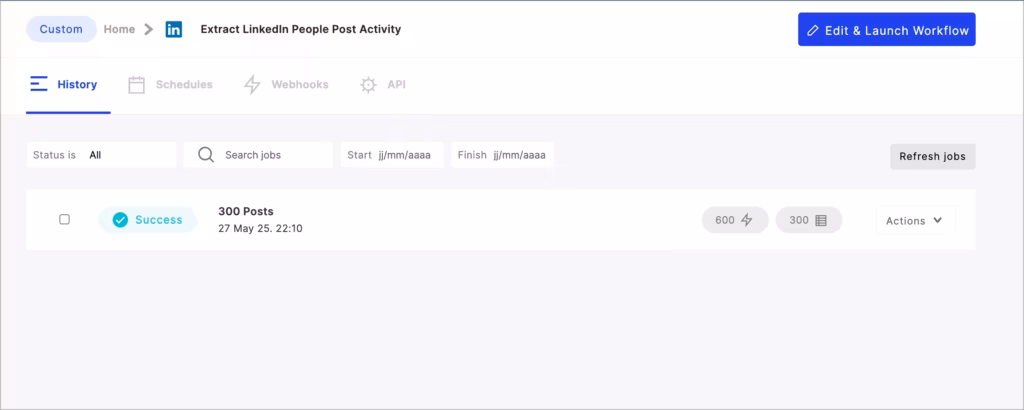Click Extract LinkedIn People Post Activity title
Image resolution: width=1024 pixels, height=410 pixels.
pyautogui.click(x=300, y=29)
